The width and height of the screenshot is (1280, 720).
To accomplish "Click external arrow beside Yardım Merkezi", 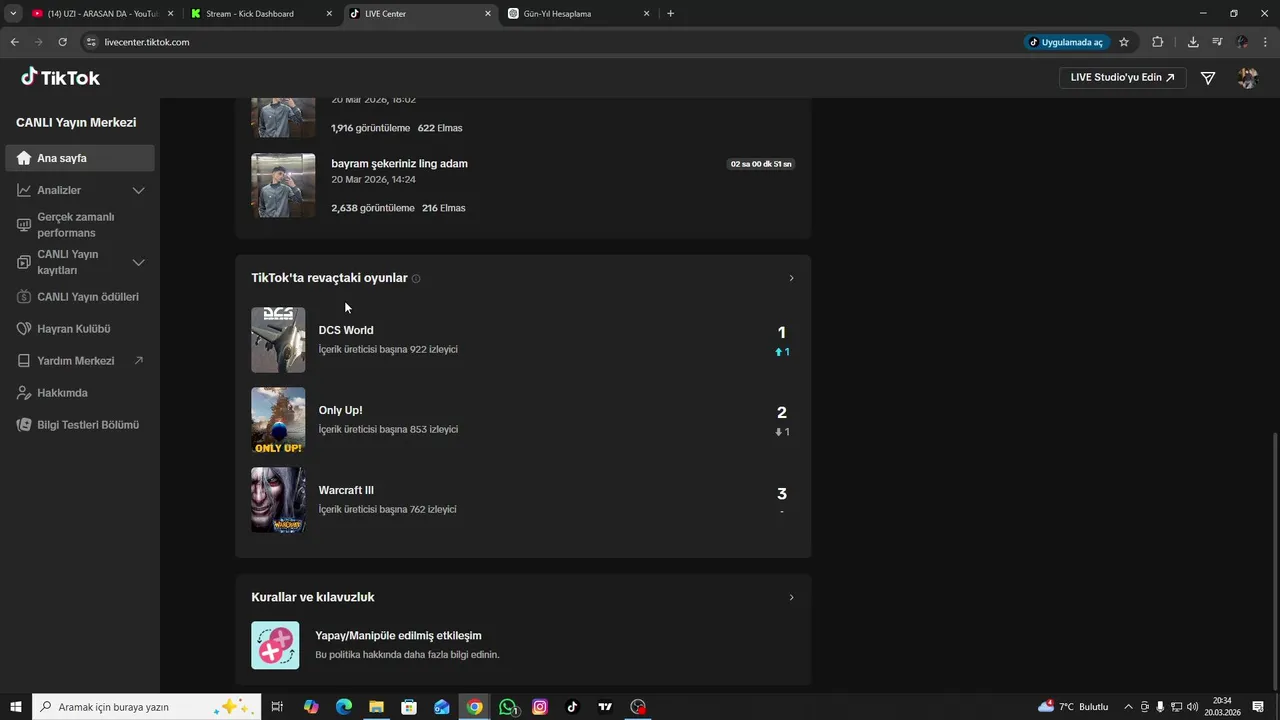I will (x=139, y=360).
